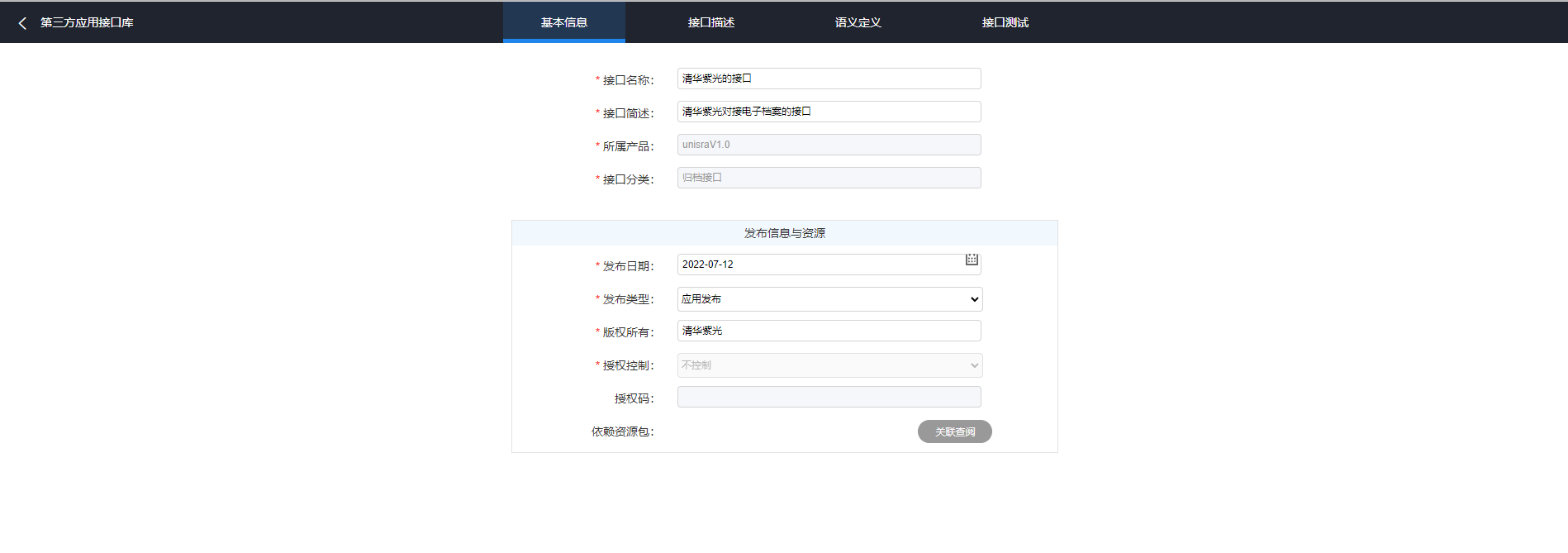Select the 所属产品 field showing unisraV1.0

[x=829, y=145]
